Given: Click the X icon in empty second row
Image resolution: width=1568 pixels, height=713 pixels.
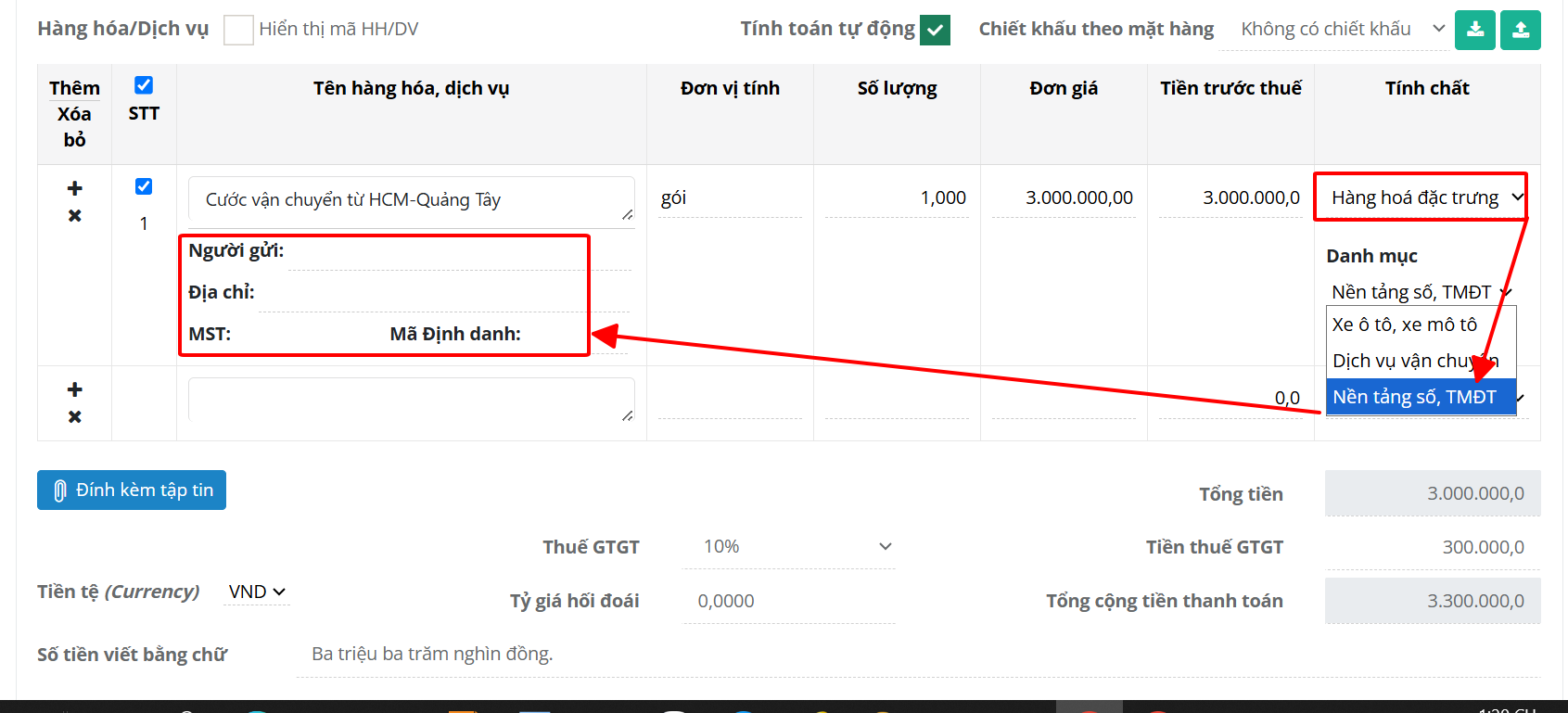Looking at the screenshot, I should 75,417.
